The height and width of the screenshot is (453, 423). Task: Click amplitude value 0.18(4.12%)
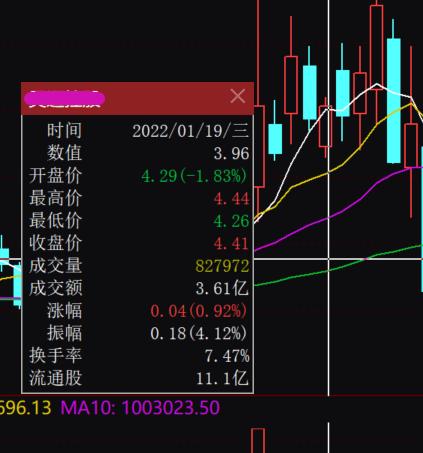click(199, 333)
